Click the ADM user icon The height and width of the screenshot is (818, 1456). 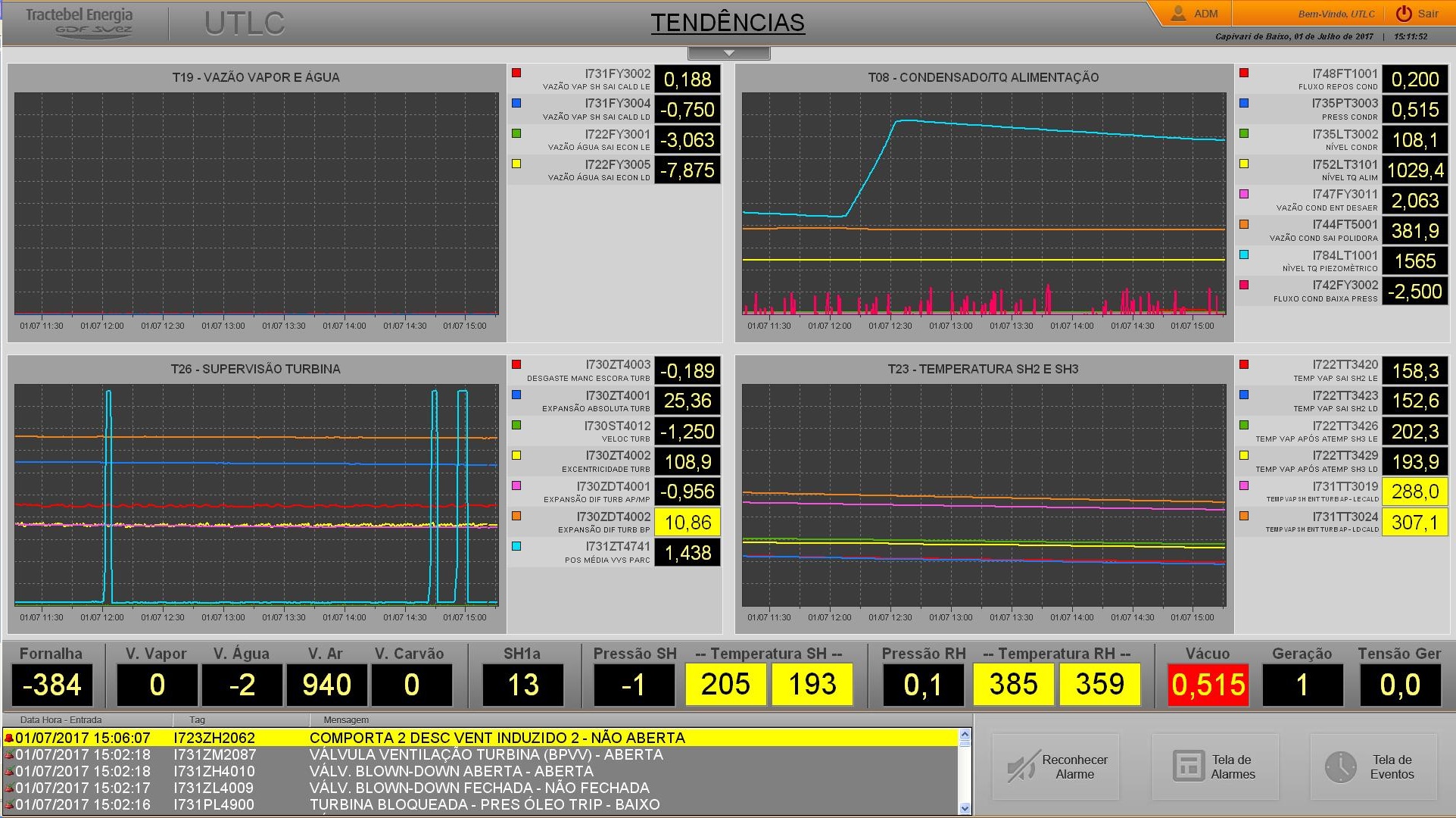click(x=1179, y=14)
